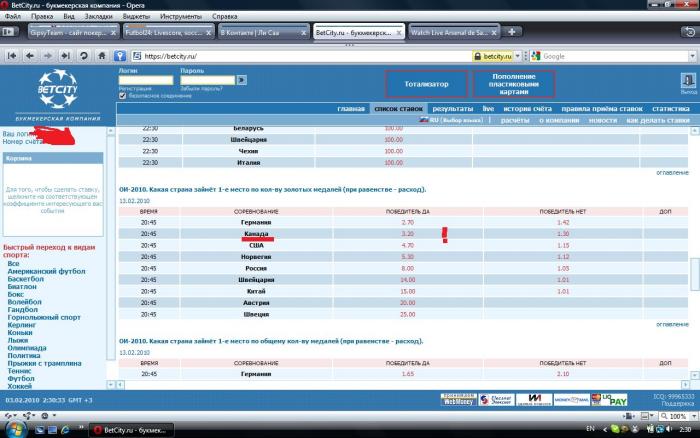
Task: Open the Home page button
Action: (102, 56)
